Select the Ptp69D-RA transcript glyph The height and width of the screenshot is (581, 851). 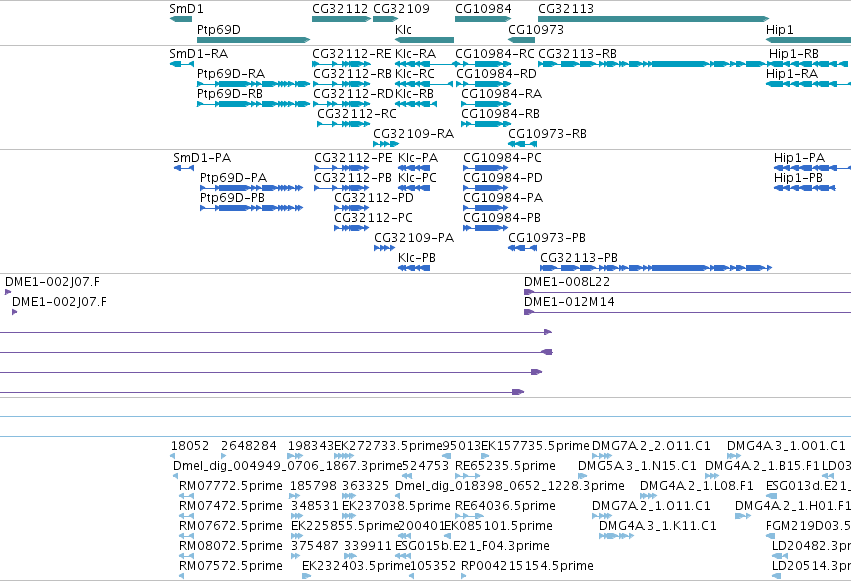tap(253, 84)
